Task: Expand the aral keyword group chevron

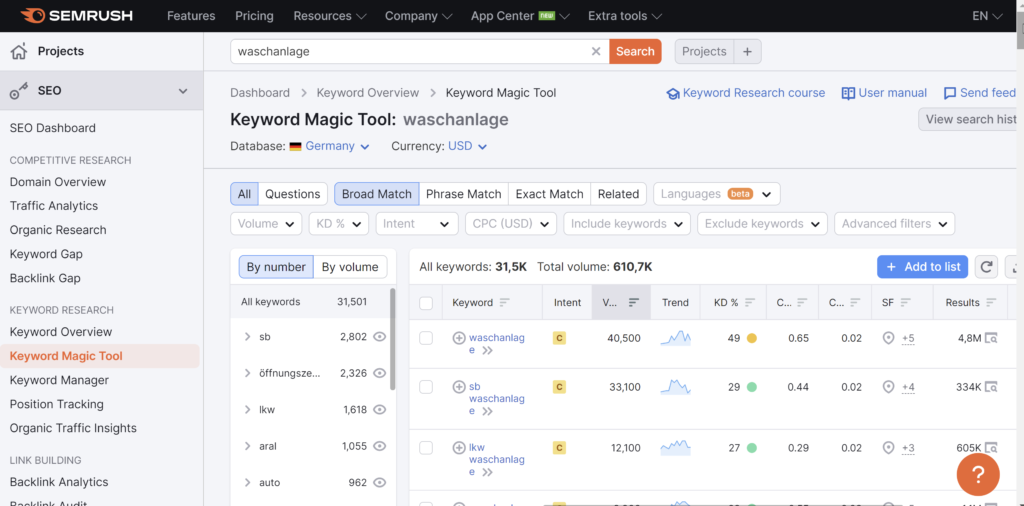Action: (x=248, y=447)
